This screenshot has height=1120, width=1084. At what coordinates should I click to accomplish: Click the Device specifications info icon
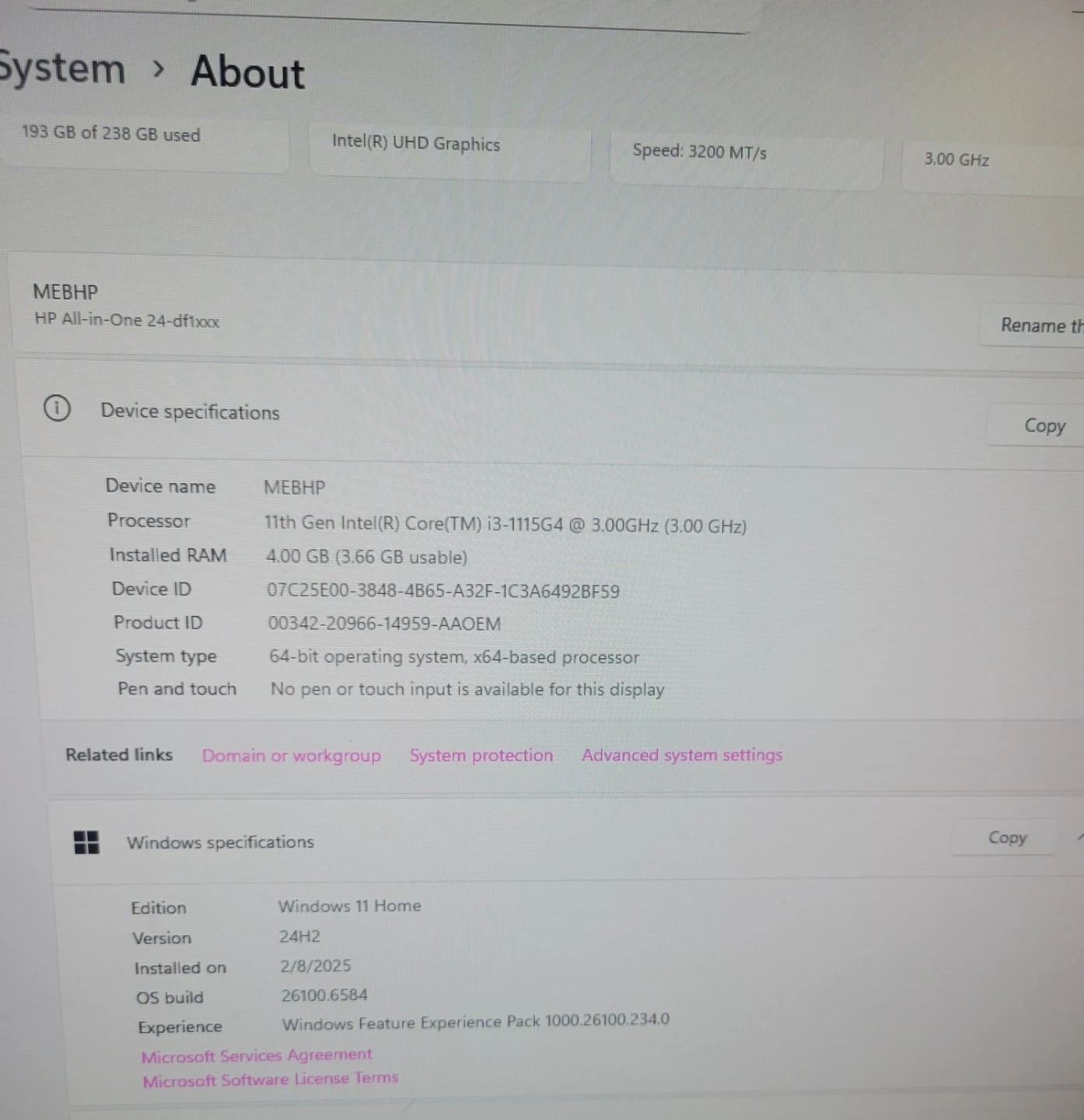(57, 408)
